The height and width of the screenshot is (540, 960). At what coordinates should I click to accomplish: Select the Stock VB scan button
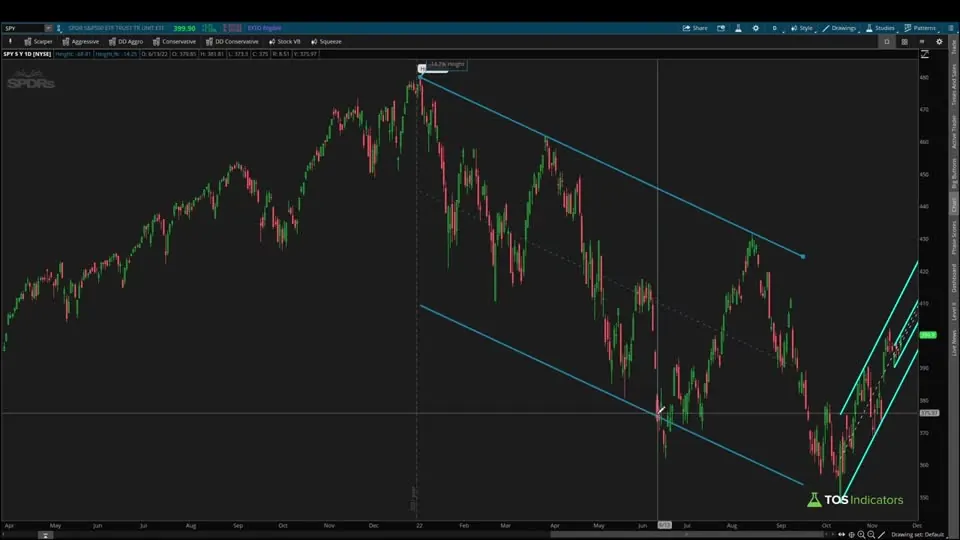coord(285,42)
